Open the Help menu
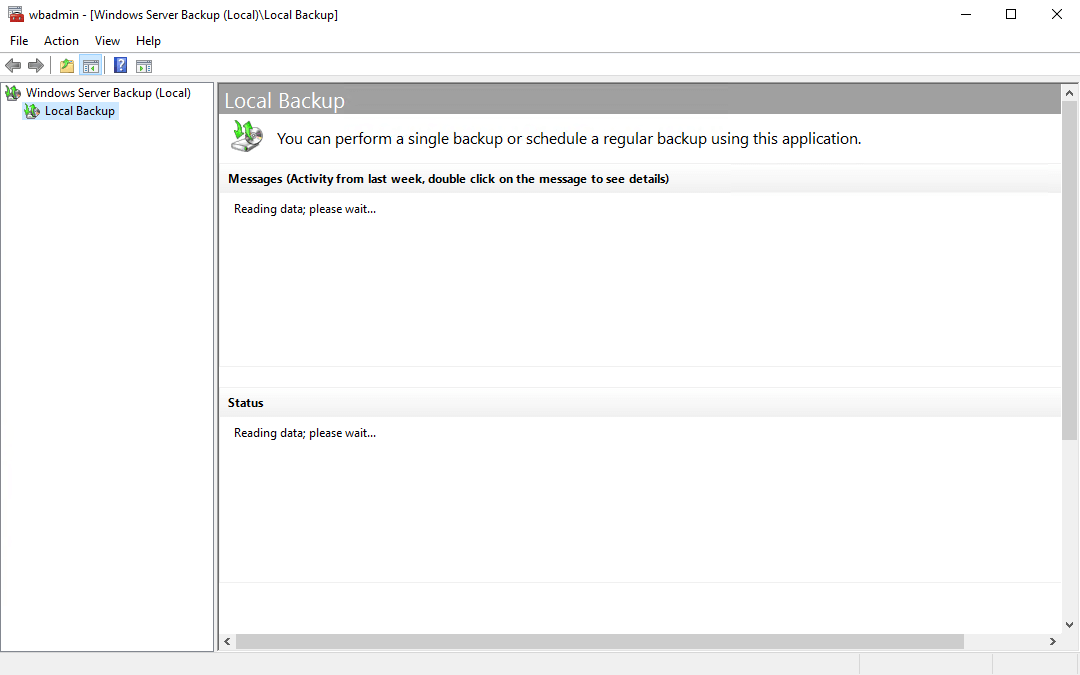The height and width of the screenshot is (675, 1080). (x=148, y=41)
